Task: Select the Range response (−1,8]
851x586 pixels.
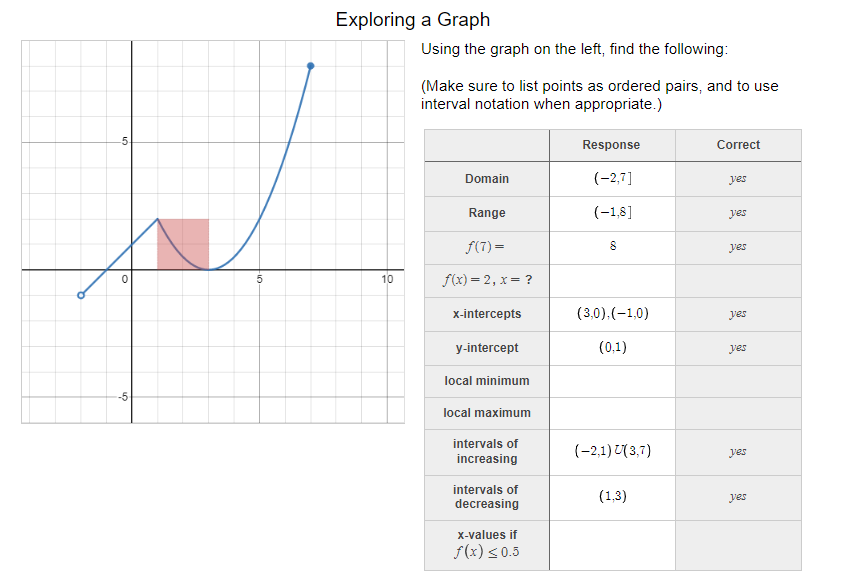Action: 612,213
